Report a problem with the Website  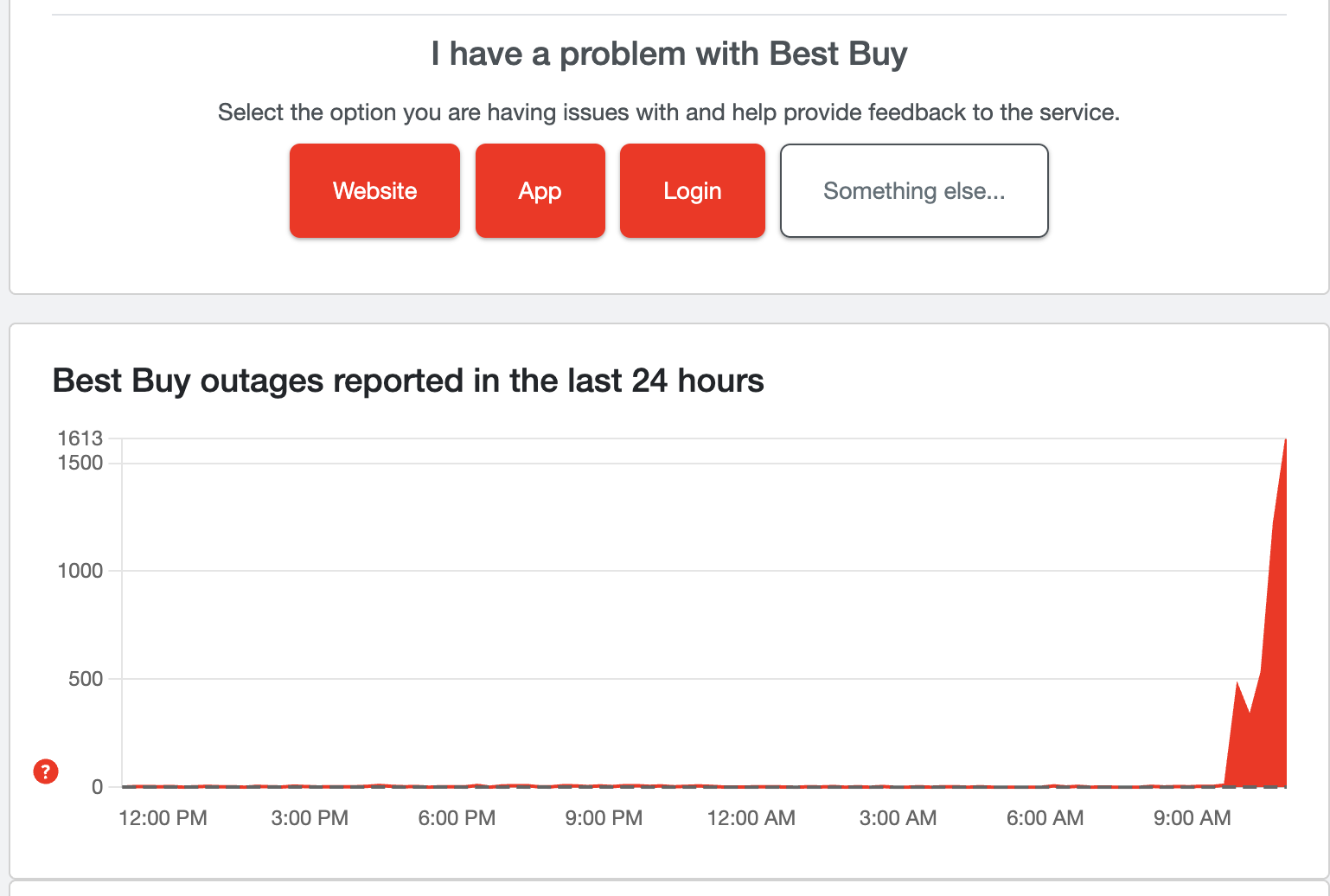point(374,190)
